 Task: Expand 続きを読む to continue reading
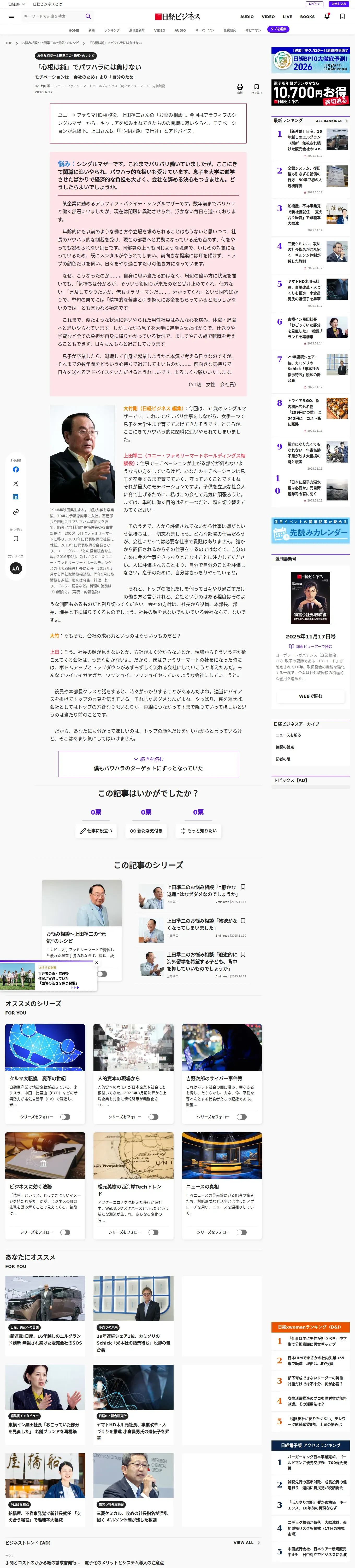[148, 764]
